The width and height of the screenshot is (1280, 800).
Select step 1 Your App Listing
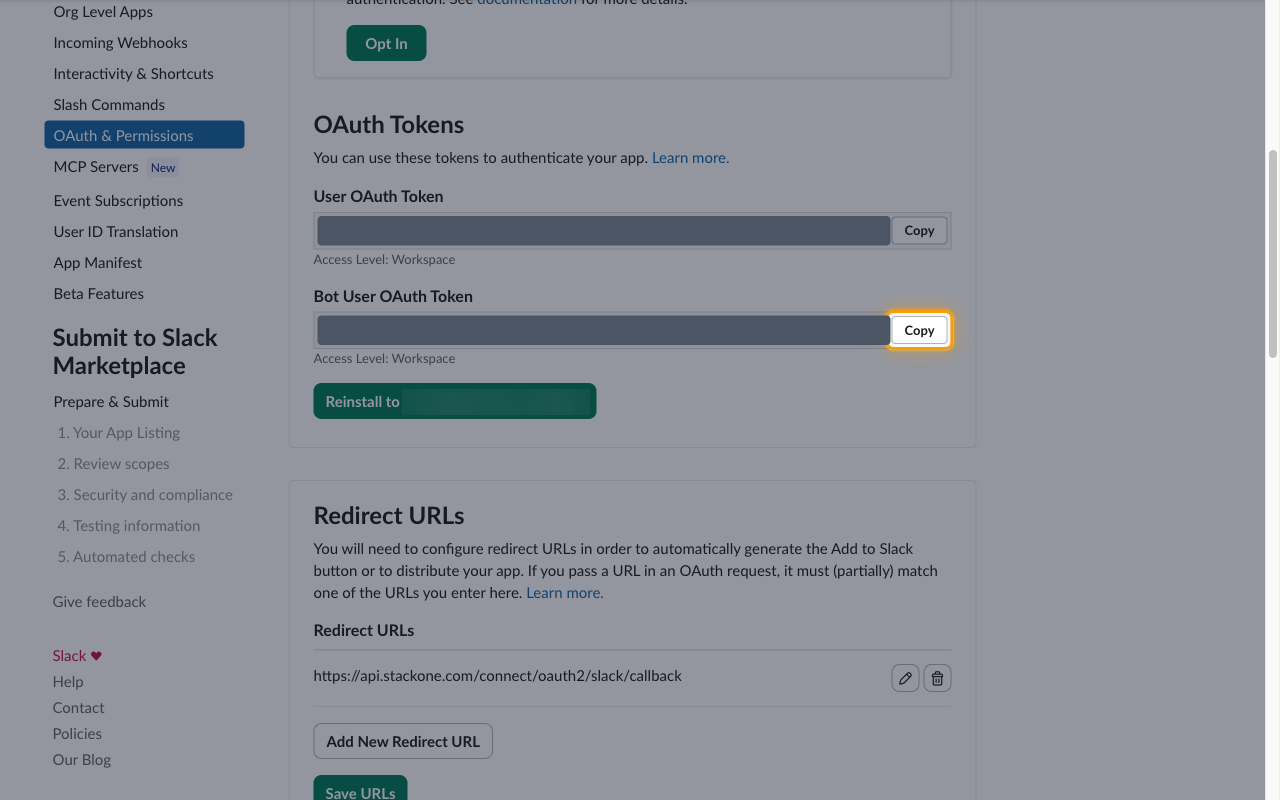(119, 432)
